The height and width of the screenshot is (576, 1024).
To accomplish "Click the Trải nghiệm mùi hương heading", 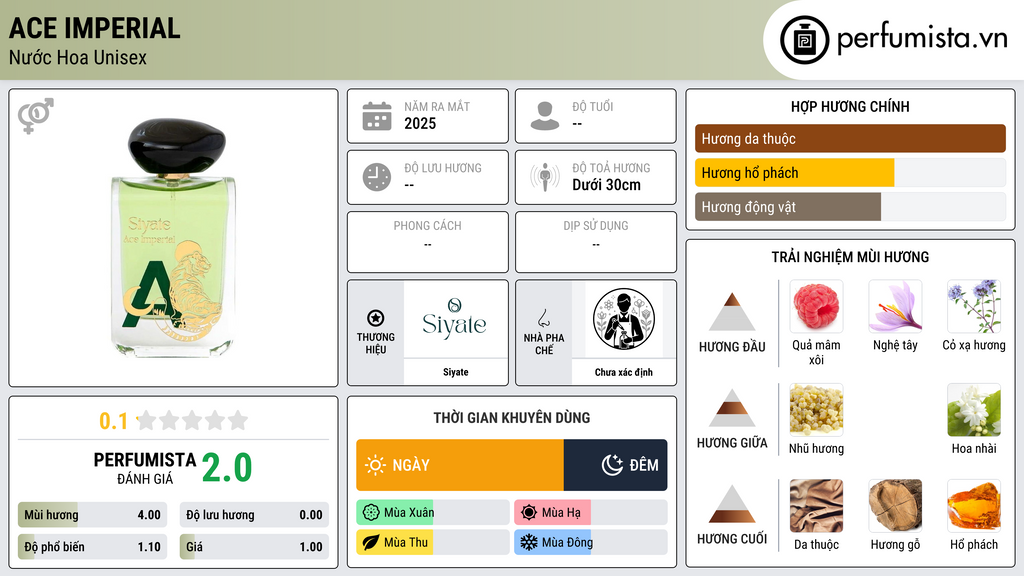I will click(850, 257).
